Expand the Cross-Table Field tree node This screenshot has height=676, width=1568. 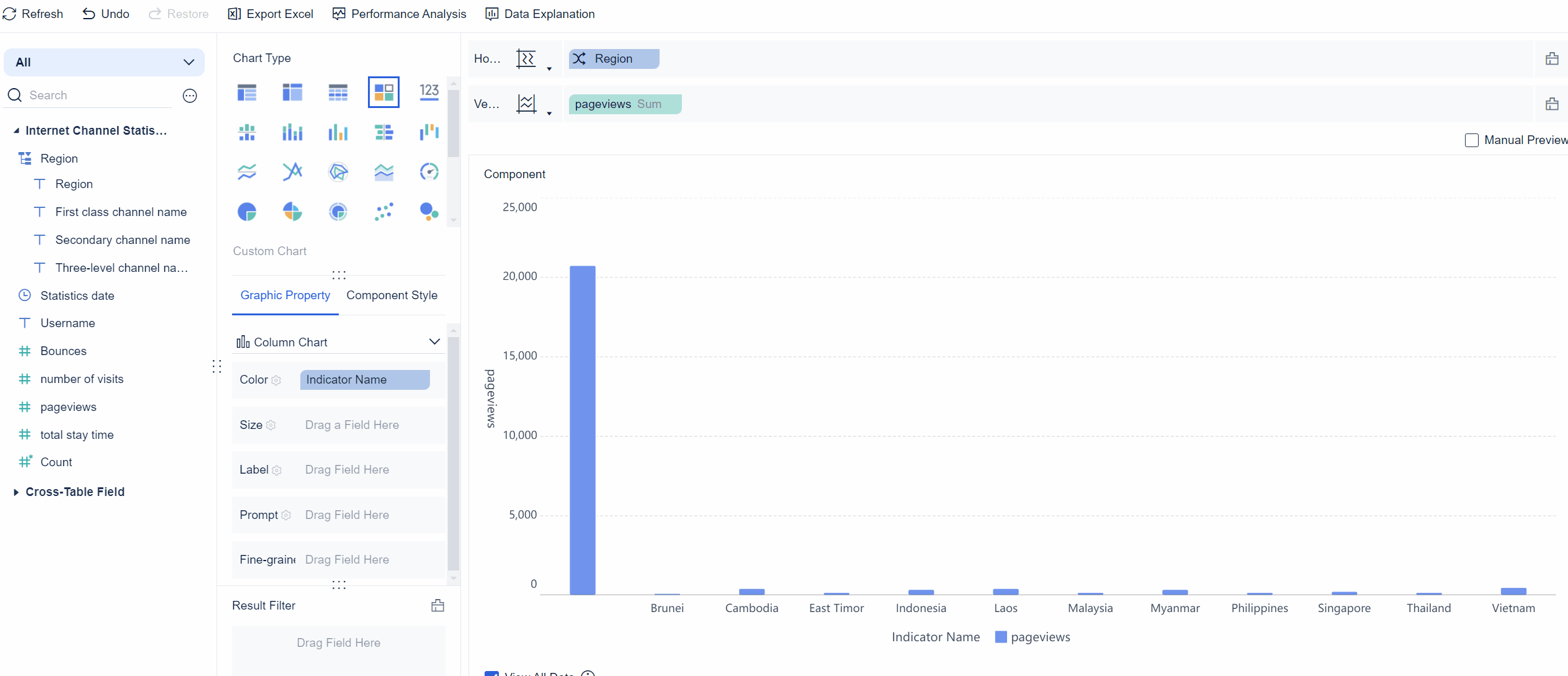(16, 492)
